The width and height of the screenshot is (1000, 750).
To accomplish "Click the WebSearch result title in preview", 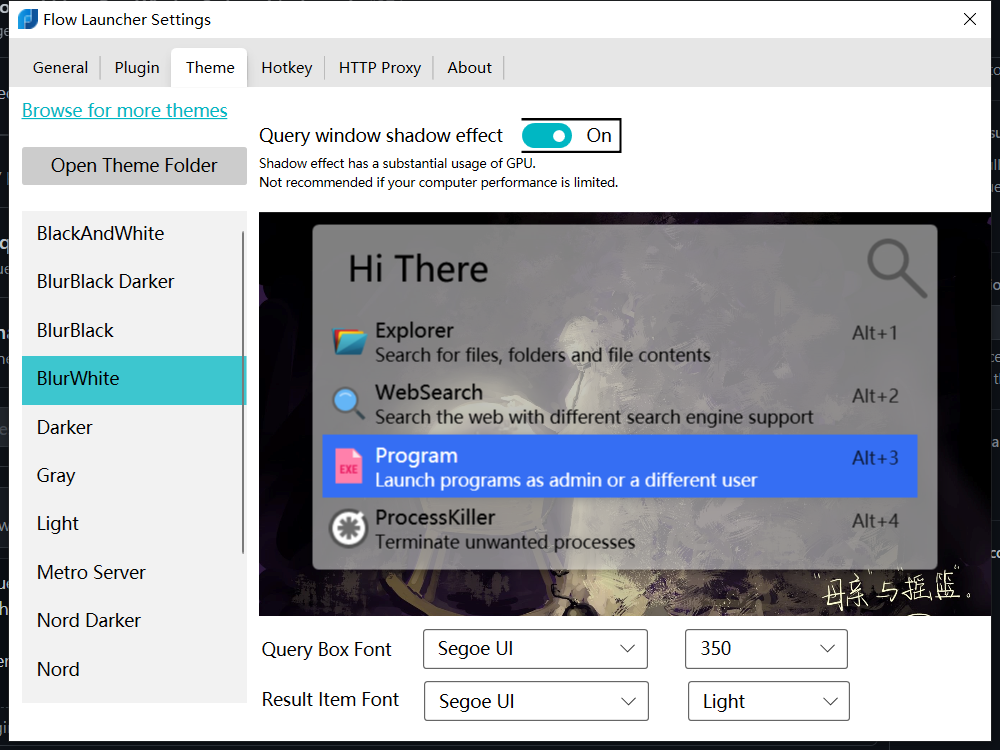I will (429, 392).
